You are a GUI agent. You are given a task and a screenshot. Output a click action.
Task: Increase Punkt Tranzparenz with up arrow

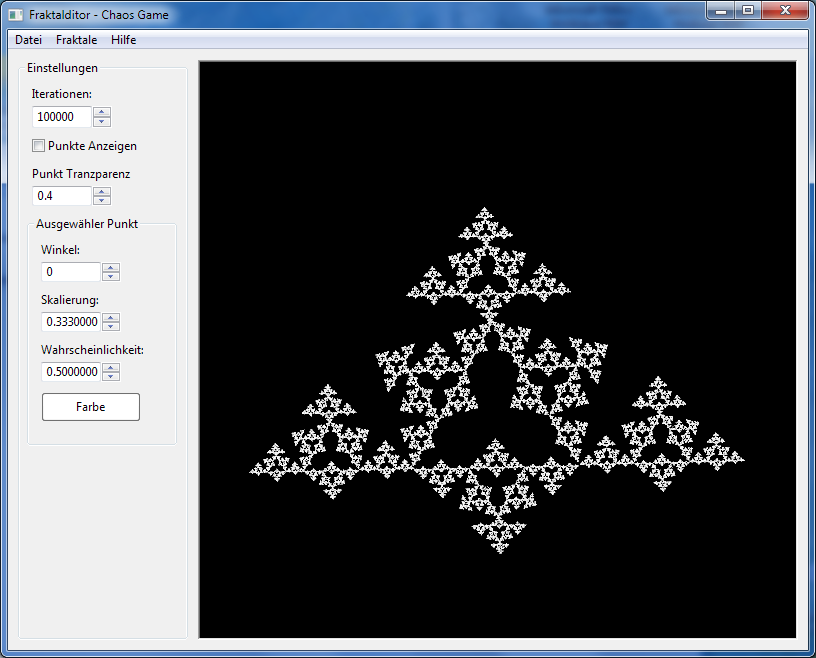[x=102, y=191]
